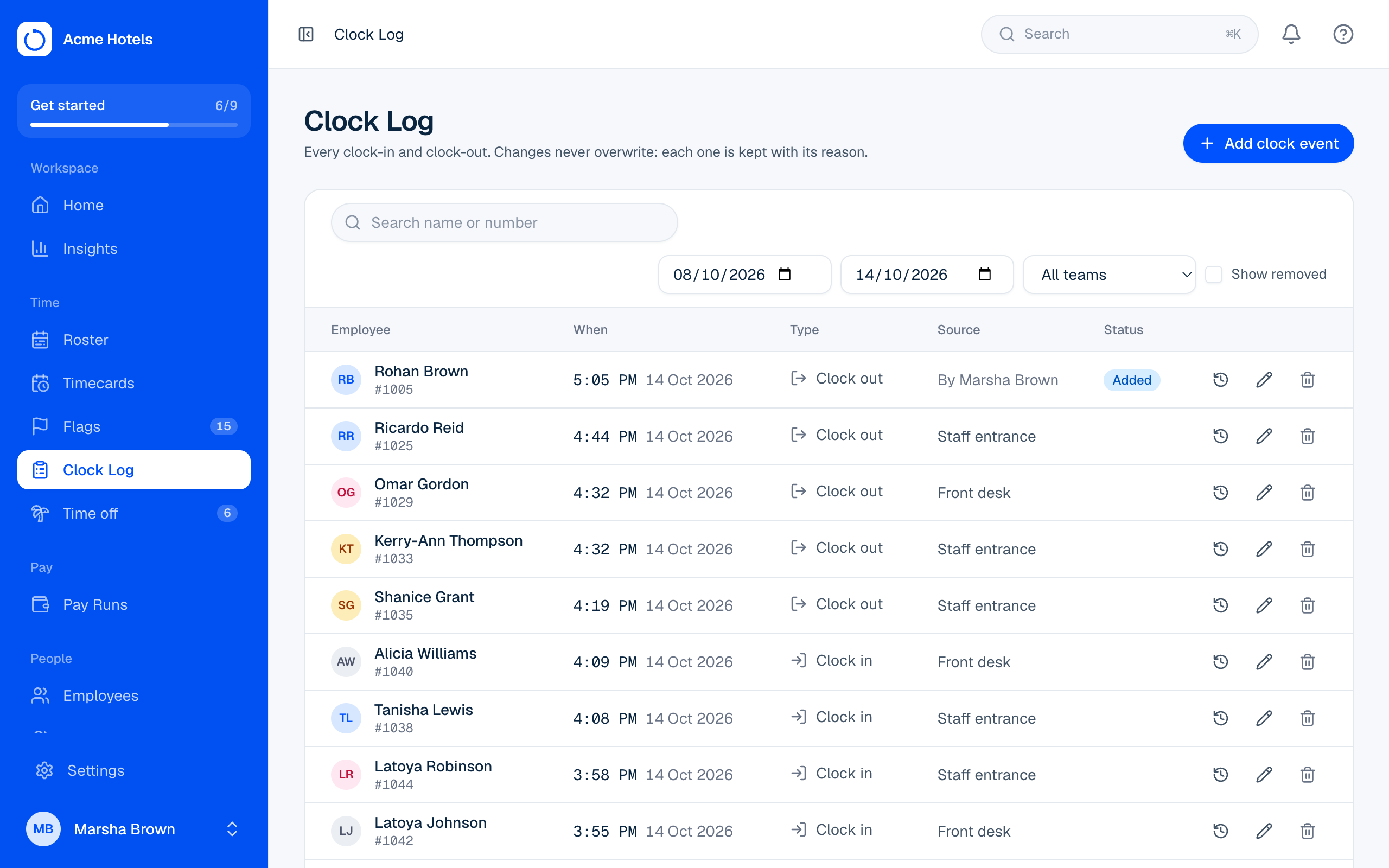Open Settings in the sidebar
Screen dimensions: 1389x868
click(133, 770)
